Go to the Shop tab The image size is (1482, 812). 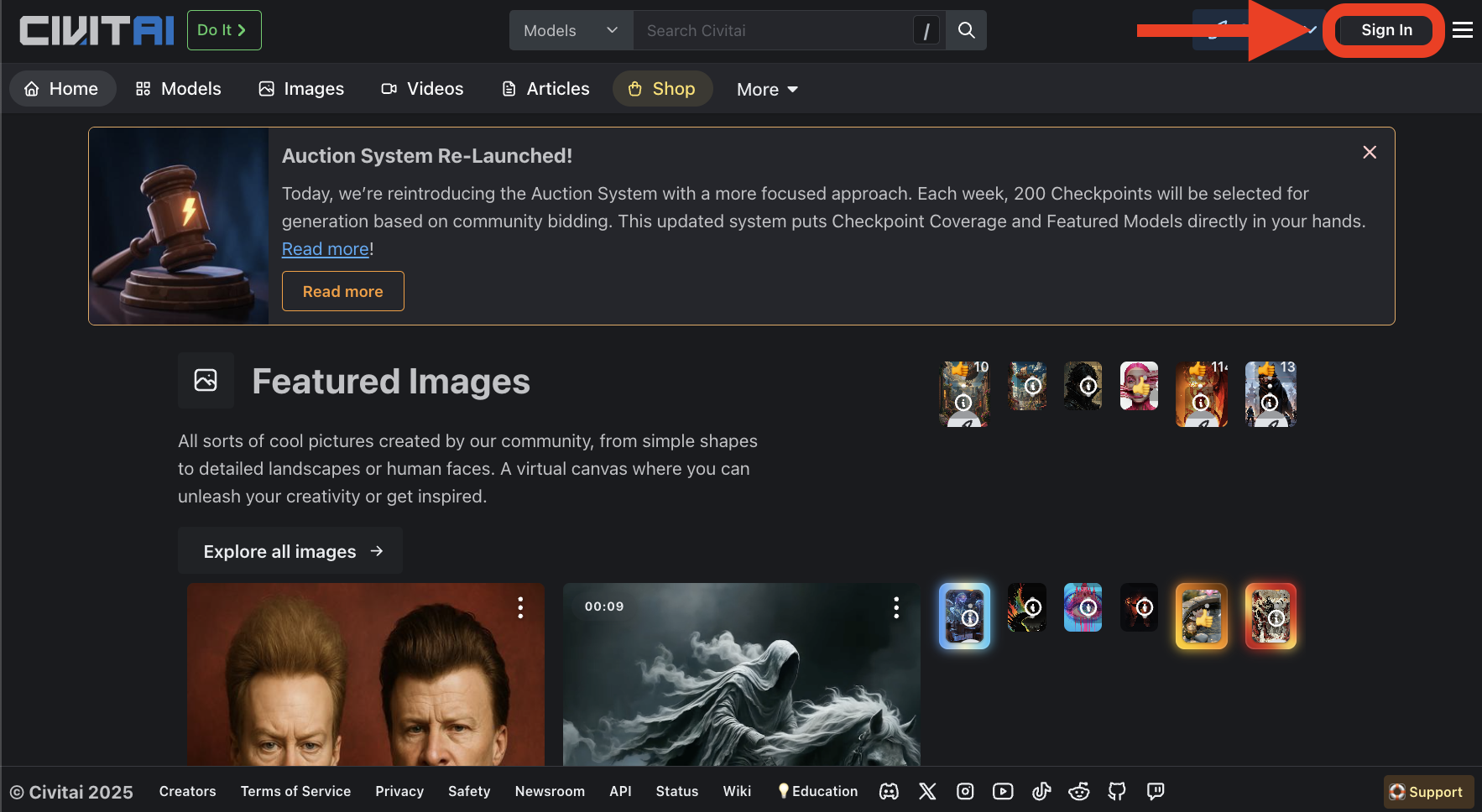[662, 89]
